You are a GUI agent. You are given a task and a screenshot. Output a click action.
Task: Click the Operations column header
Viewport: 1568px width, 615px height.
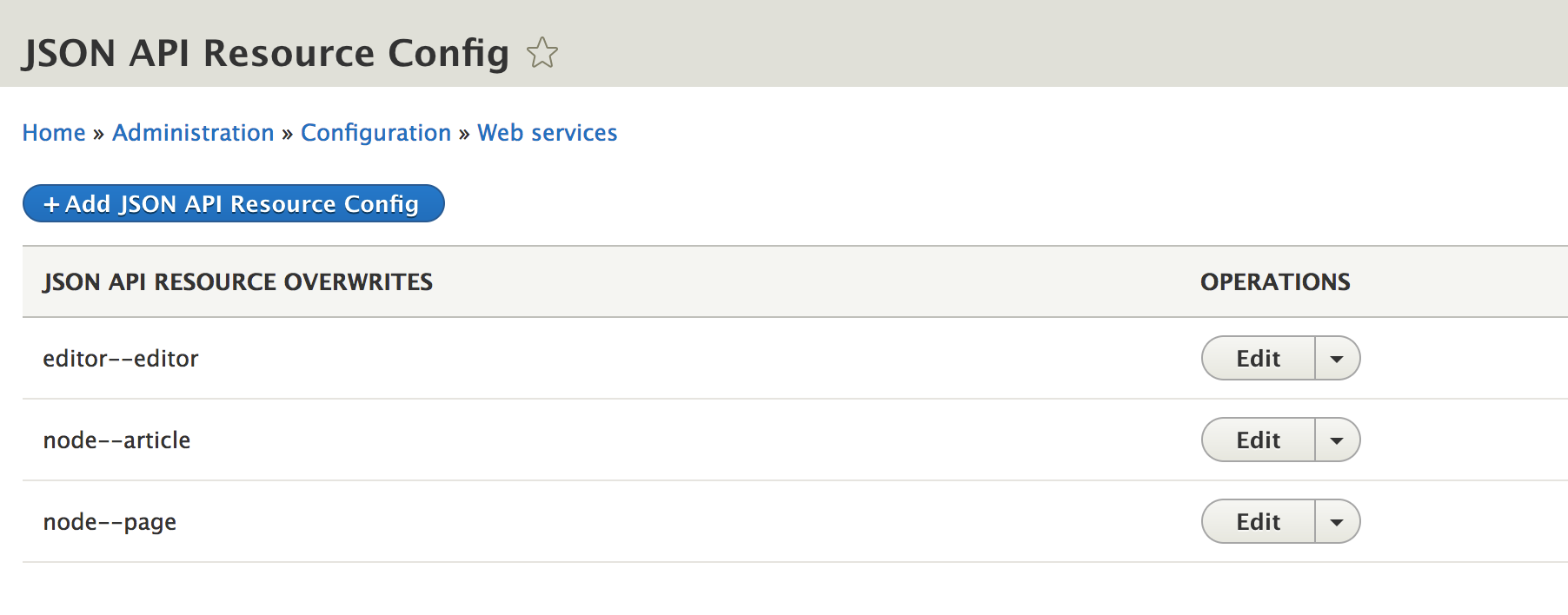[1274, 282]
